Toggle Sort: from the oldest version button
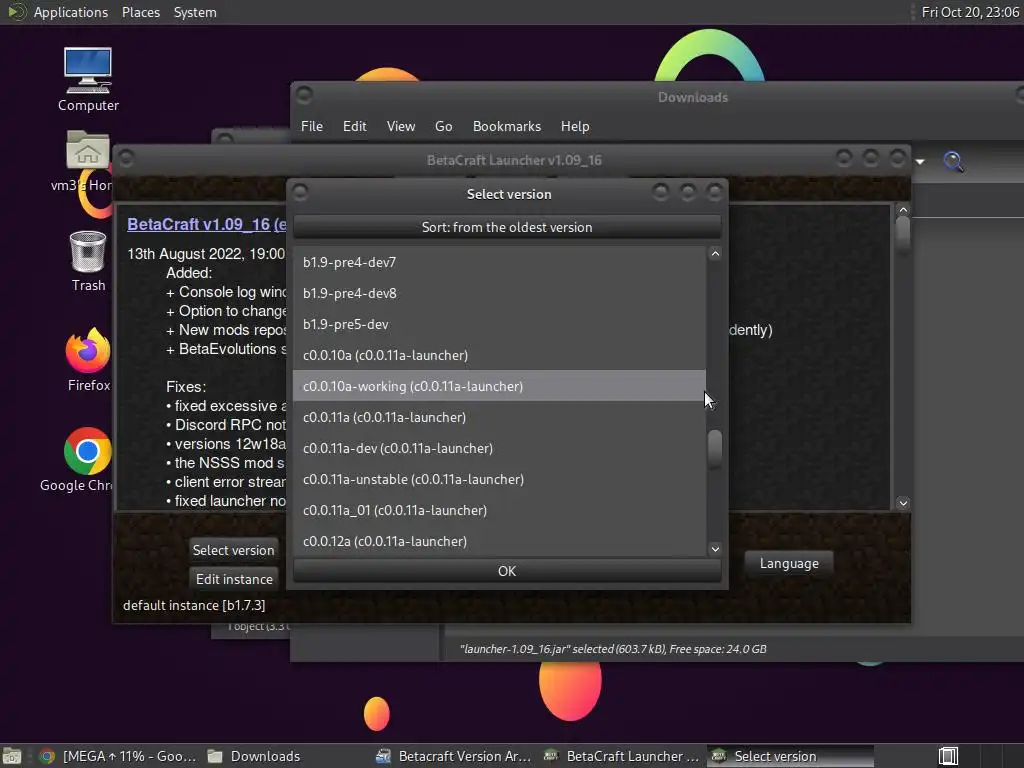 507,227
